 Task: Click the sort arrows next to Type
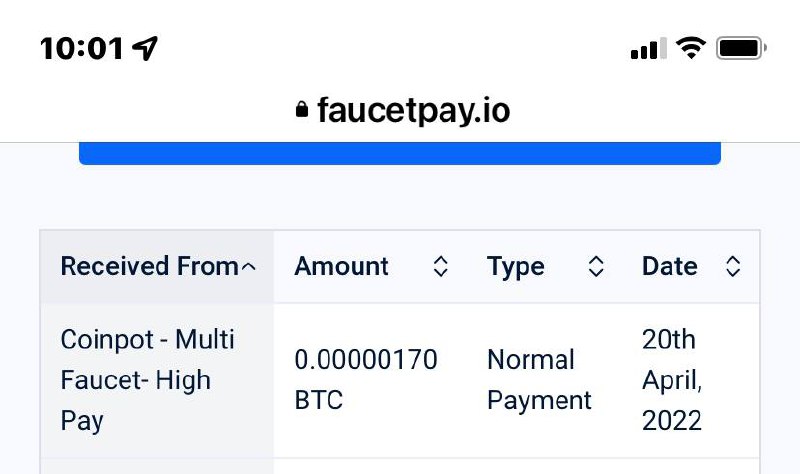pos(596,267)
